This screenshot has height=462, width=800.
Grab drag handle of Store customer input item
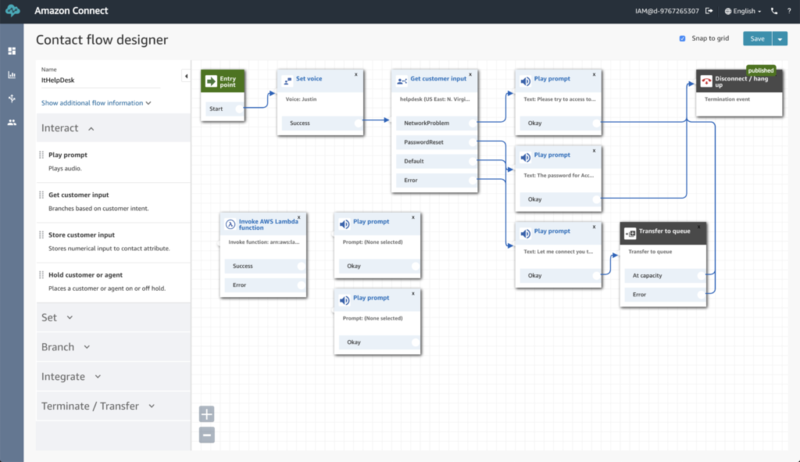[41, 235]
